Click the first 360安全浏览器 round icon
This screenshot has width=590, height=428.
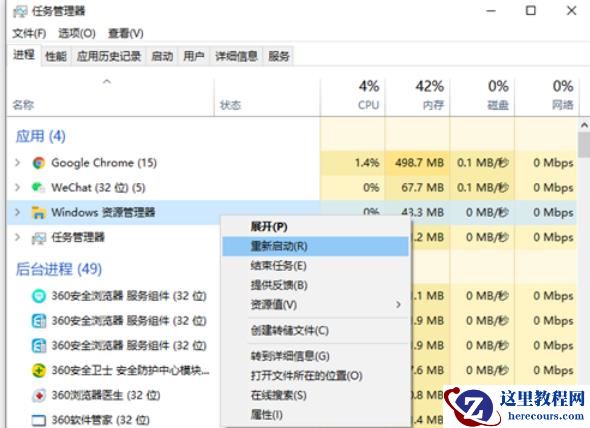tap(39, 296)
